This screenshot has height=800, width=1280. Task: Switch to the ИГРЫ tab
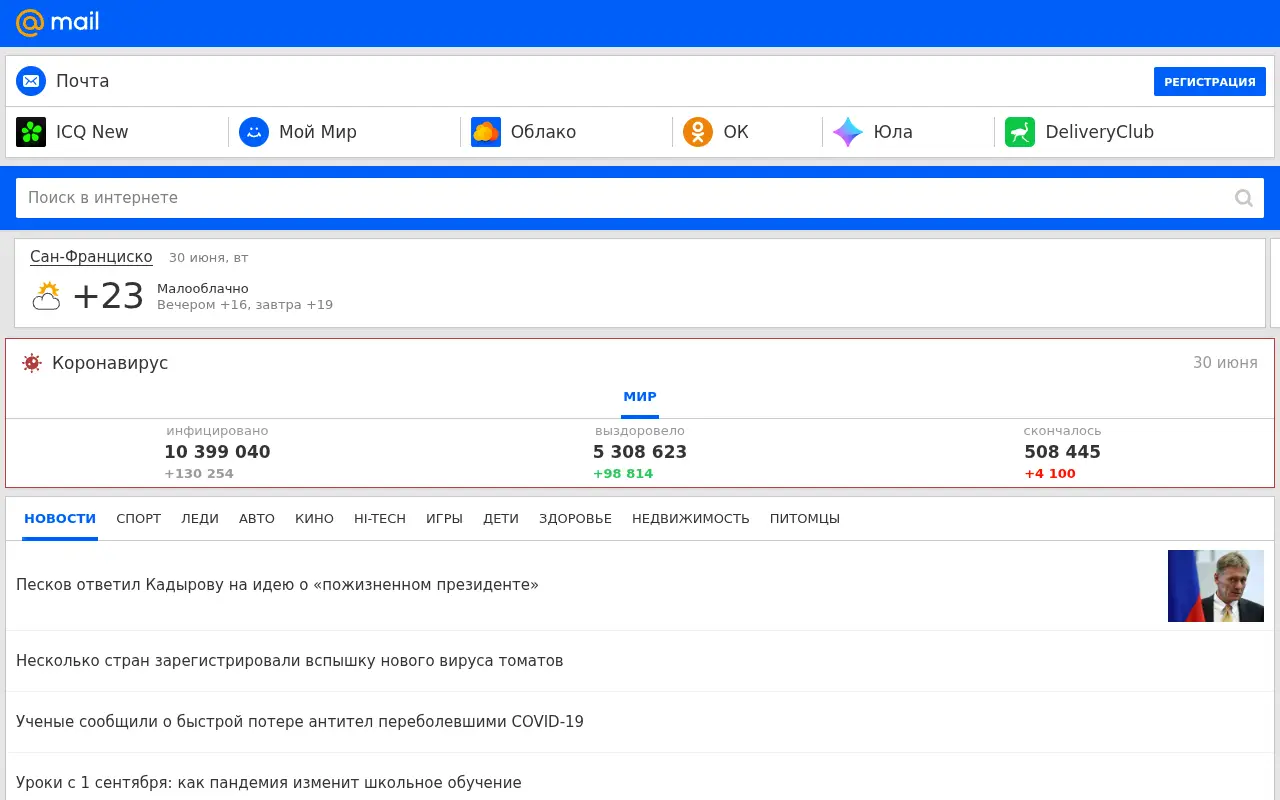[444, 519]
